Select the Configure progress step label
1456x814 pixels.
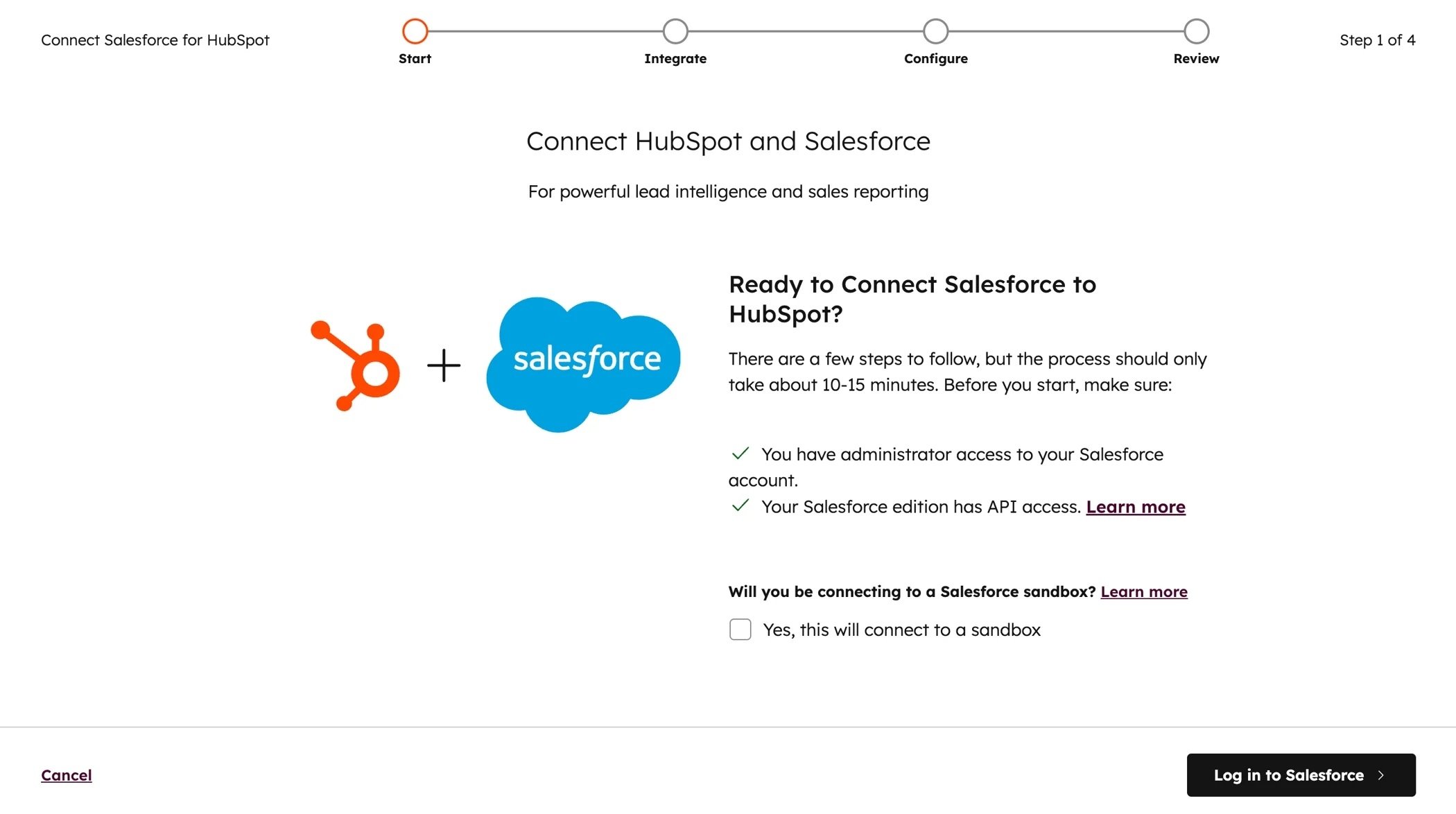point(935,58)
